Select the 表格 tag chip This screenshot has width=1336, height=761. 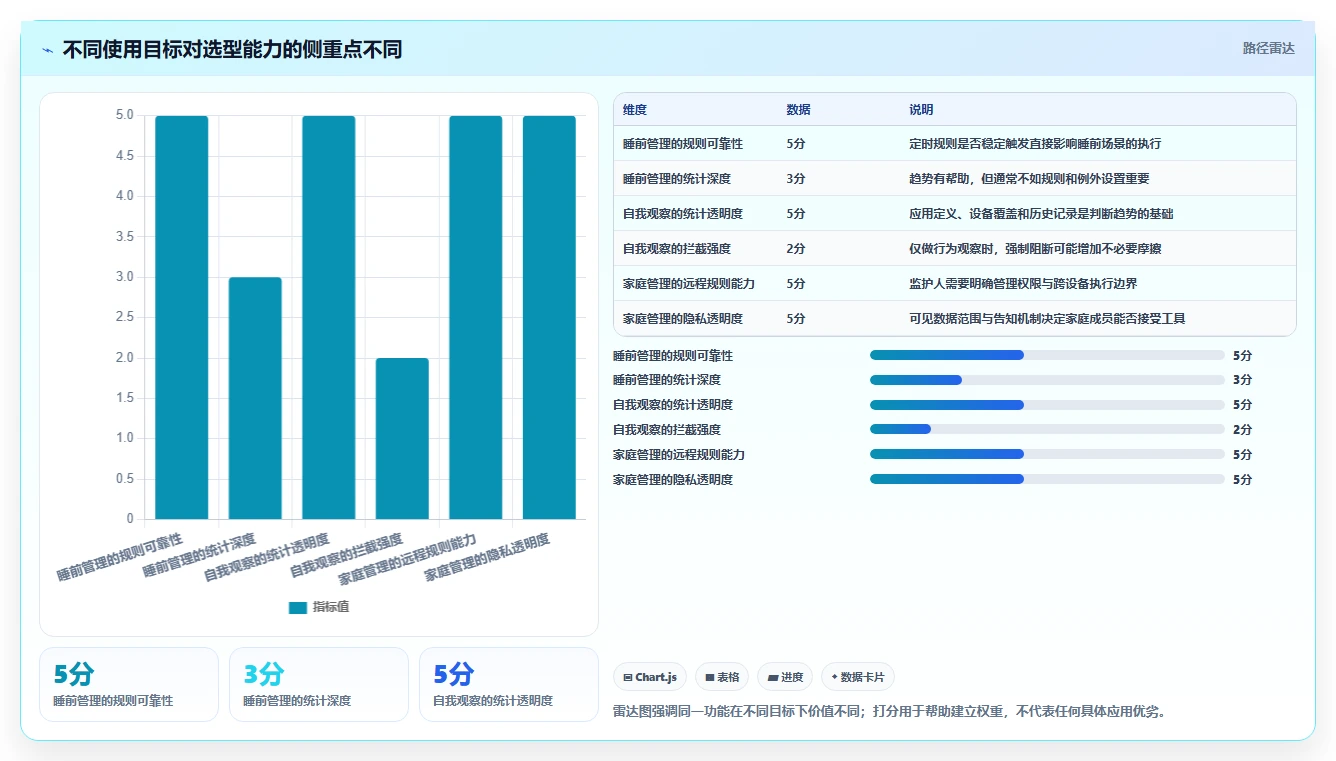tap(722, 677)
